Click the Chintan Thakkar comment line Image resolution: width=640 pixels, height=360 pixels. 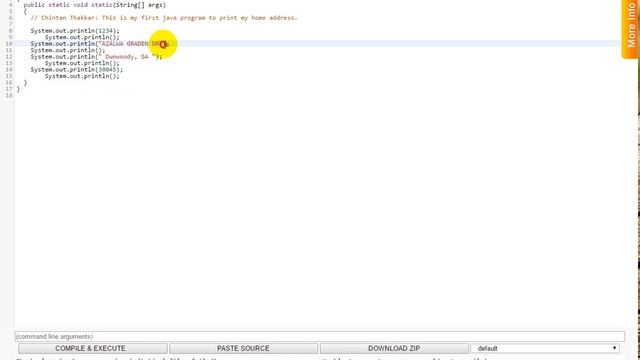point(164,18)
